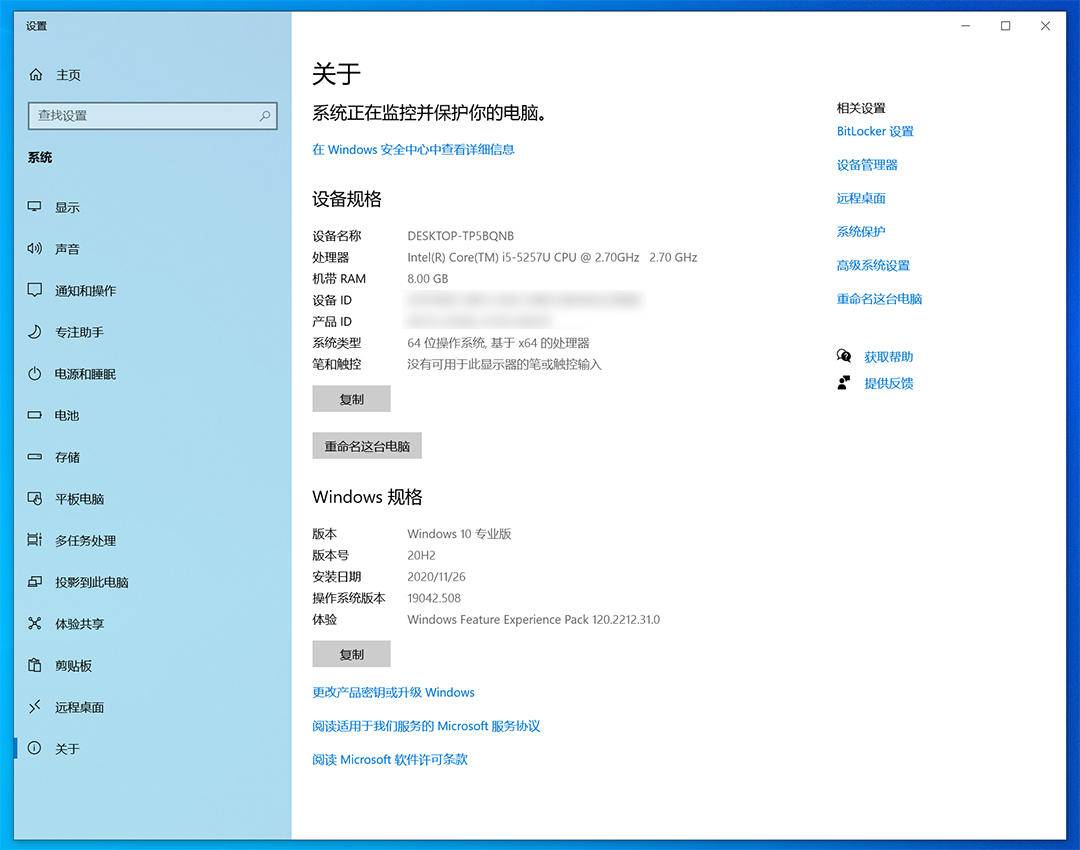
Task: Open 高级系统设置 link
Action: pos(871,265)
